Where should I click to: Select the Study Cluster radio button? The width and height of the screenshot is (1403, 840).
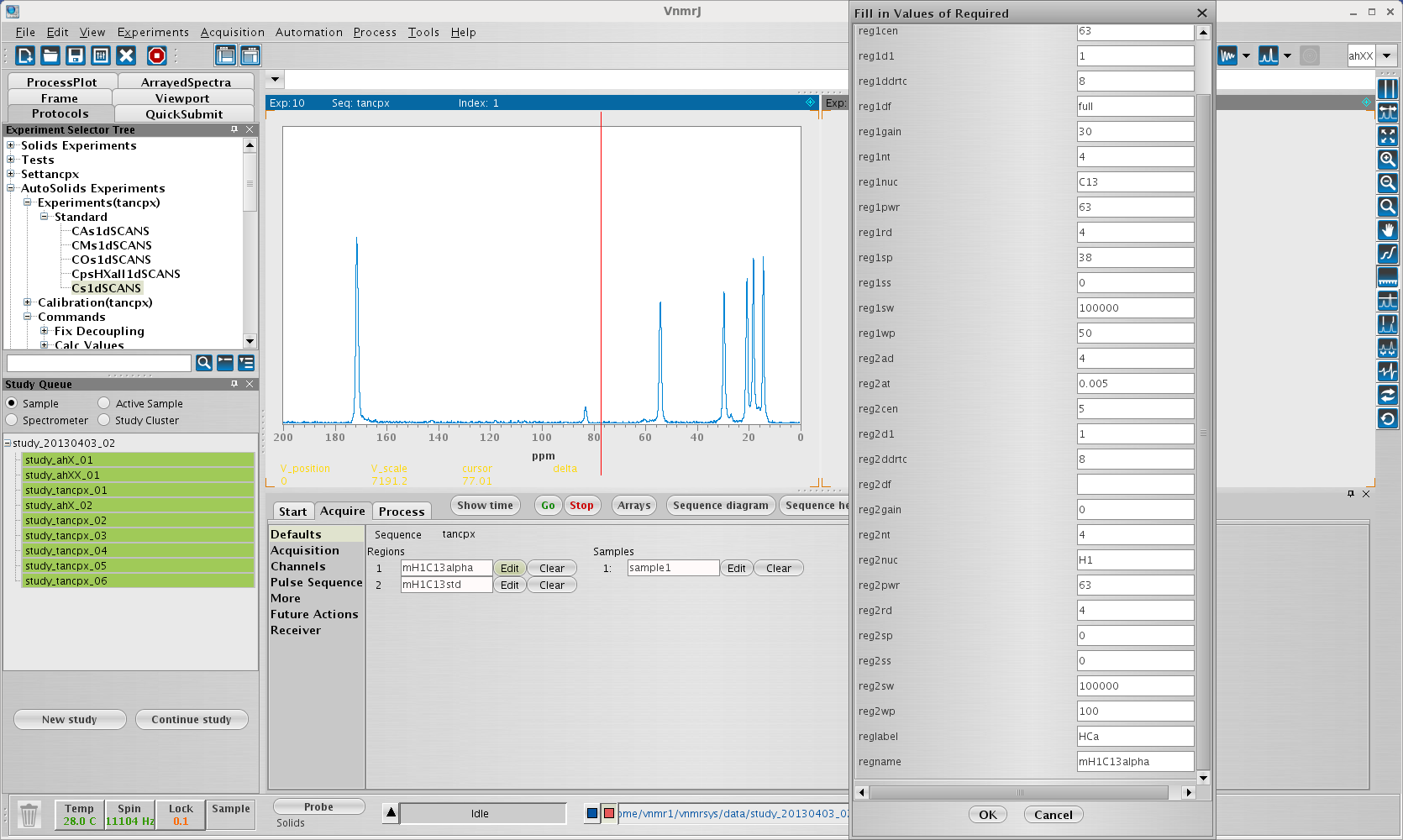tap(104, 420)
